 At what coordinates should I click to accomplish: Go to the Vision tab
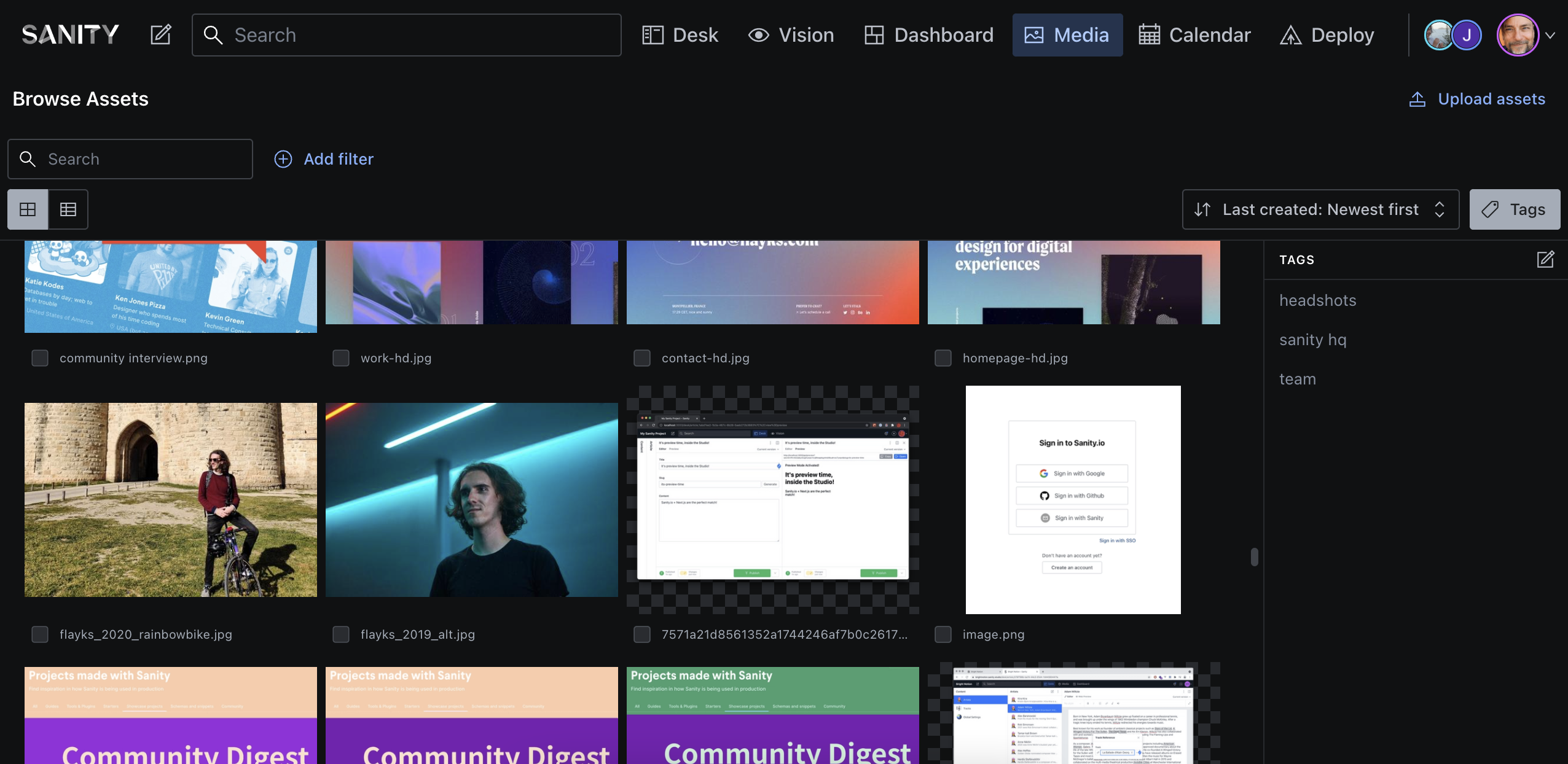791,35
